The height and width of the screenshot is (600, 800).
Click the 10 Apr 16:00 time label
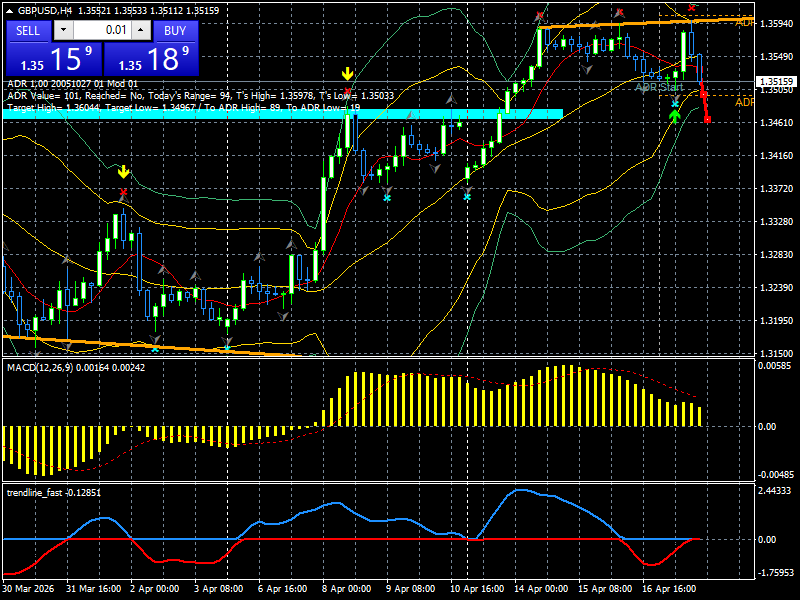(477, 589)
